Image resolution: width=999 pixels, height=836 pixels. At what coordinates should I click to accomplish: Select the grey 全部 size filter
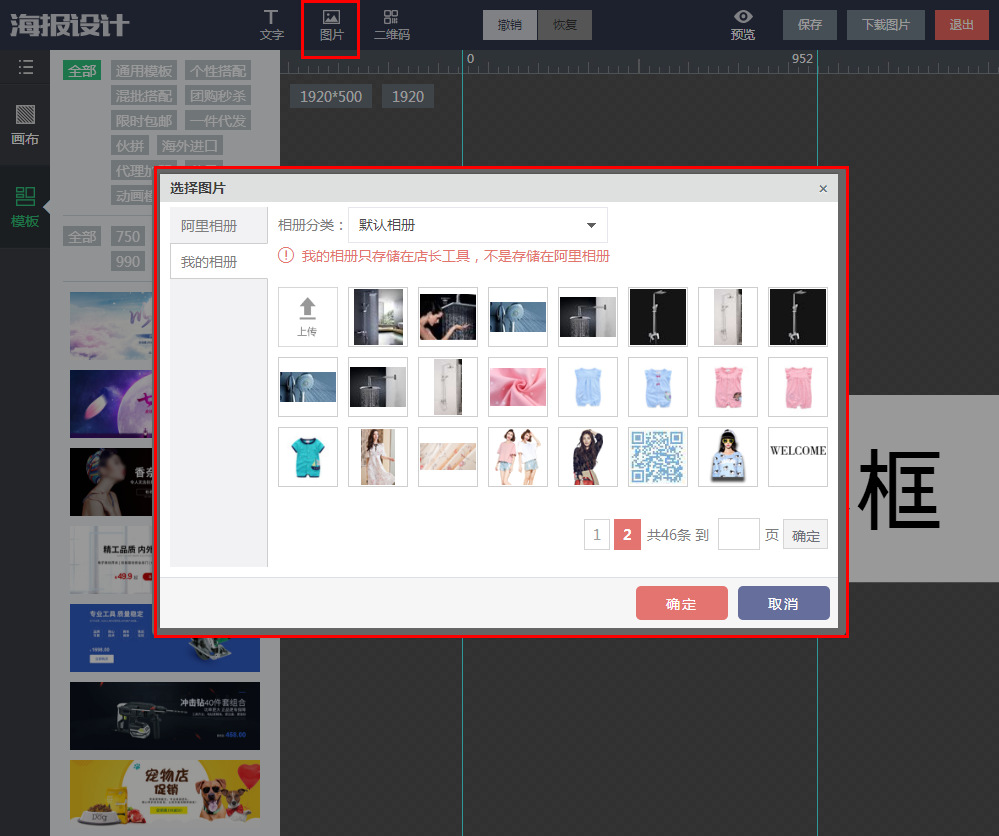(82, 236)
